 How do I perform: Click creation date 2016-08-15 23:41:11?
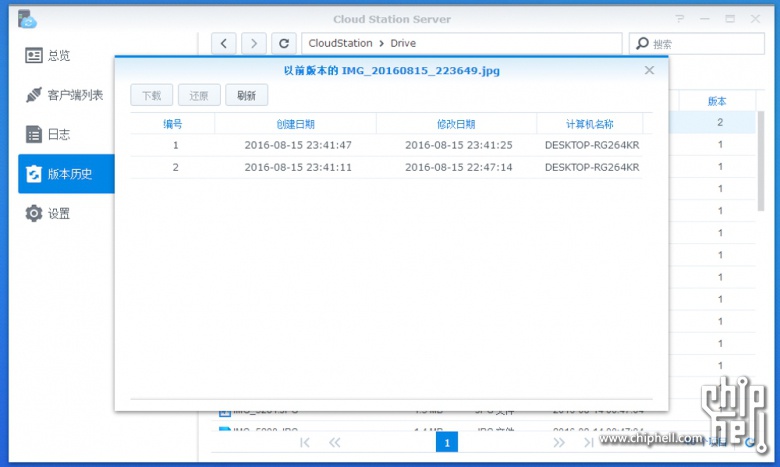[x=298, y=167]
